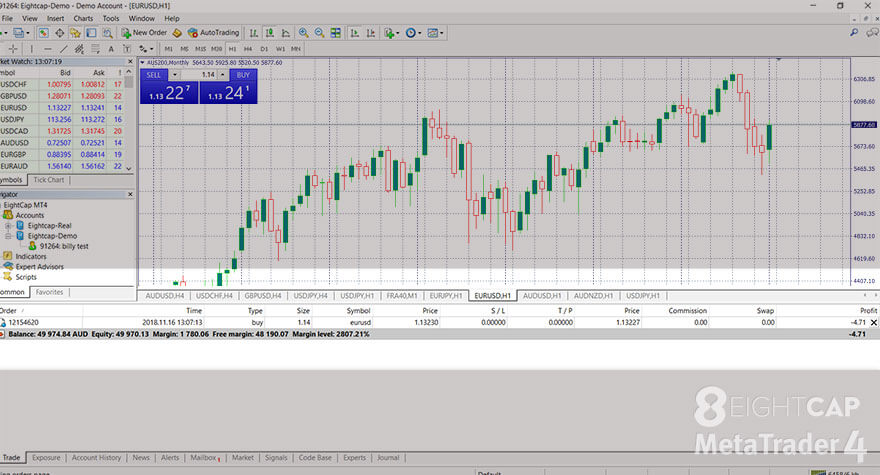The height and width of the screenshot is (475, 880).
Task: Switch to Navigator Favorites tab
Action: pyautogui.click(x=49, y=293)
